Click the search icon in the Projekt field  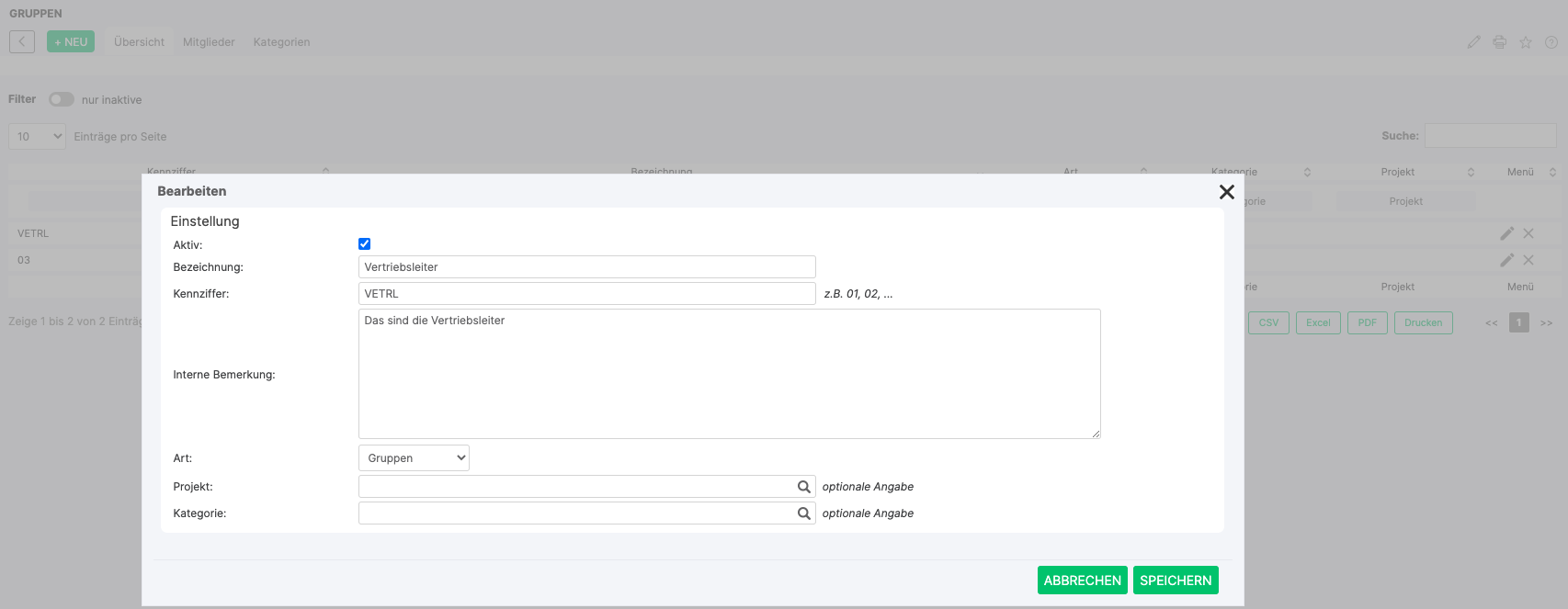(803, 487)
